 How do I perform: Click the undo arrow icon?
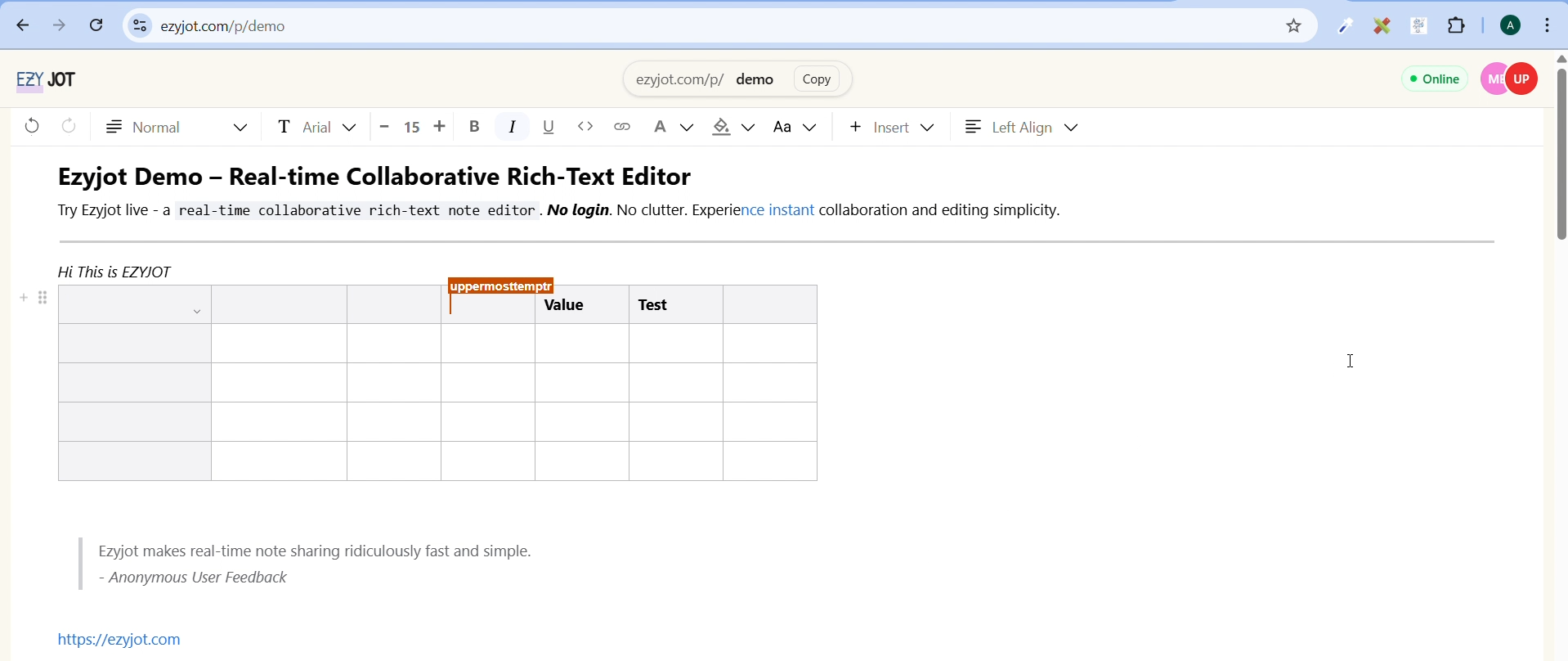tap(31, 127)
